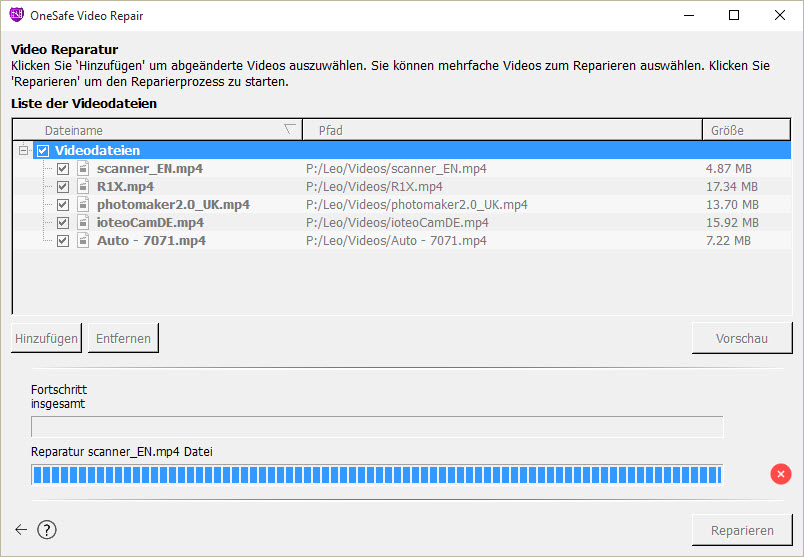The height and width of the screenshot is (557, 804).
Task: Click the 17.34 MB size value
Action: pyautogui.click(x=732, y=187)
